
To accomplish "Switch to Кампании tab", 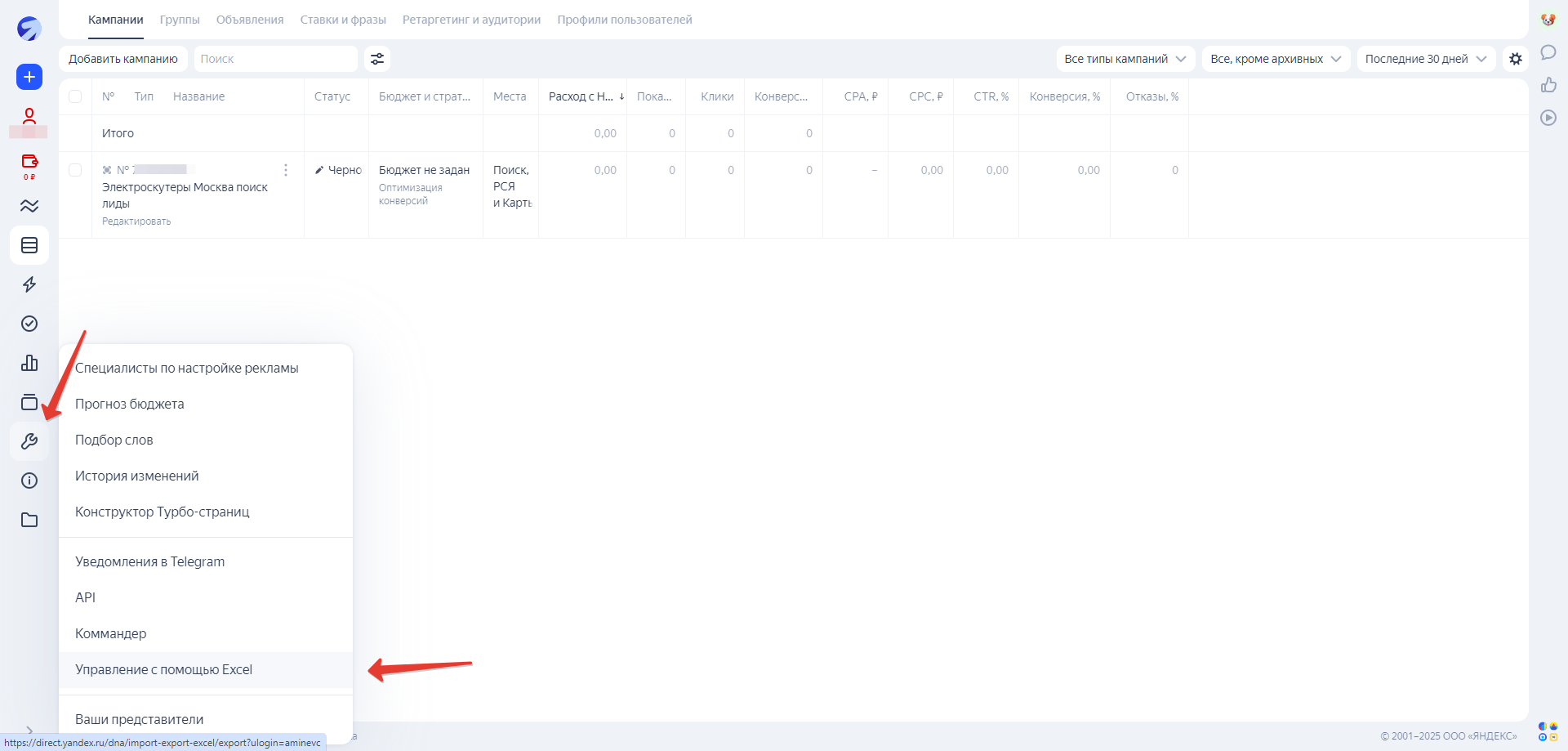I will coord(115,20).
